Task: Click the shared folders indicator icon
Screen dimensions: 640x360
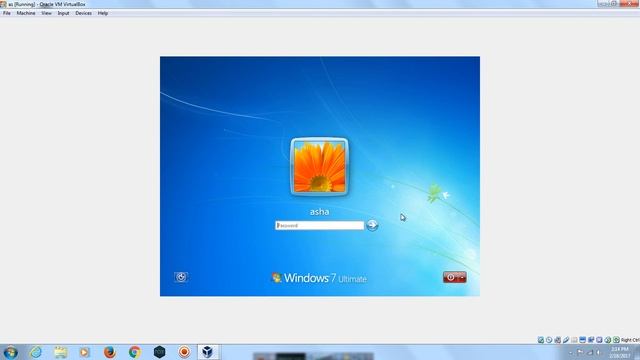Action: 574,340
